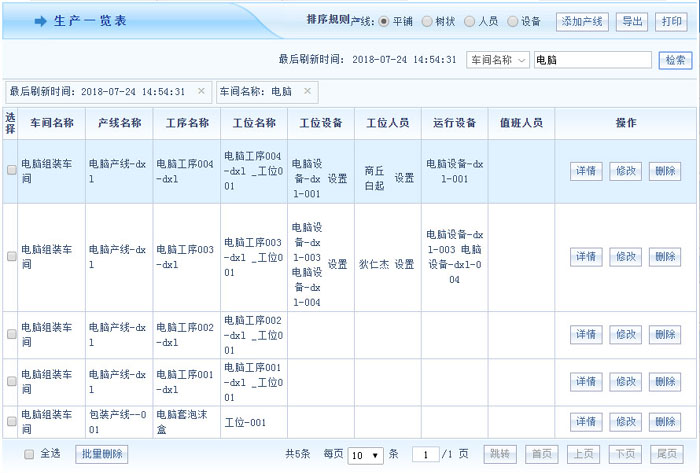The height and width of the screenshot is (474, 700).
Task: Remove the 车间名称 电脑 filter tag
Action: coord(307,91)
